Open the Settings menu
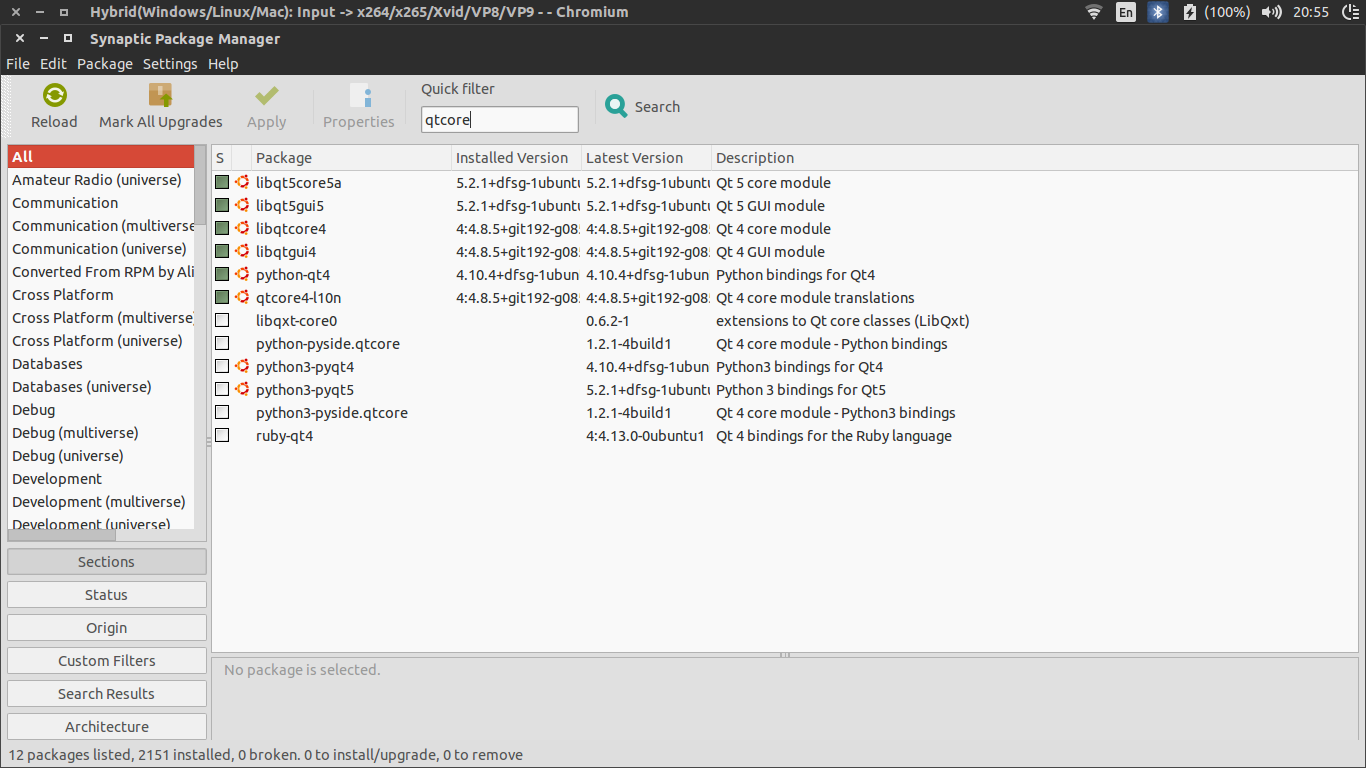Image resolution: width=1366 pixels, height=768 pixels. coord(170,64)
